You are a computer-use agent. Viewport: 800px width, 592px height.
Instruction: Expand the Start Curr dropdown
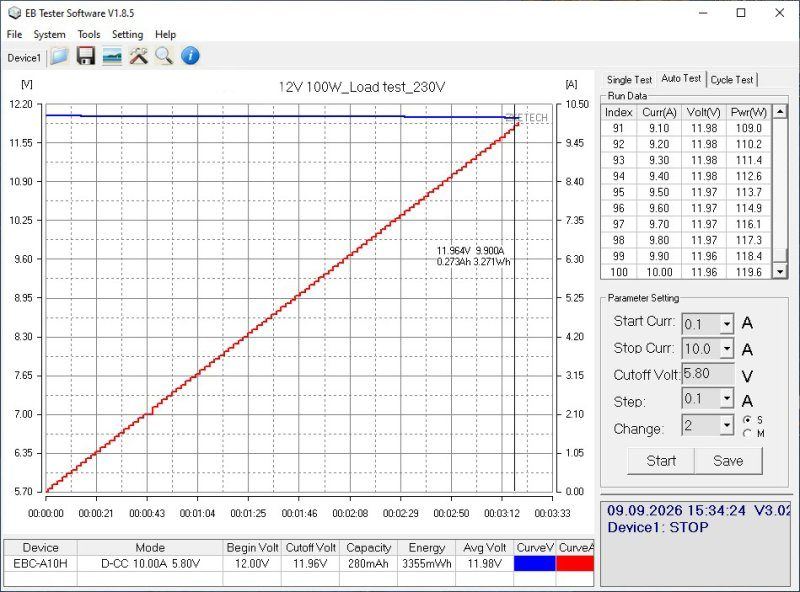pos(727,324)
